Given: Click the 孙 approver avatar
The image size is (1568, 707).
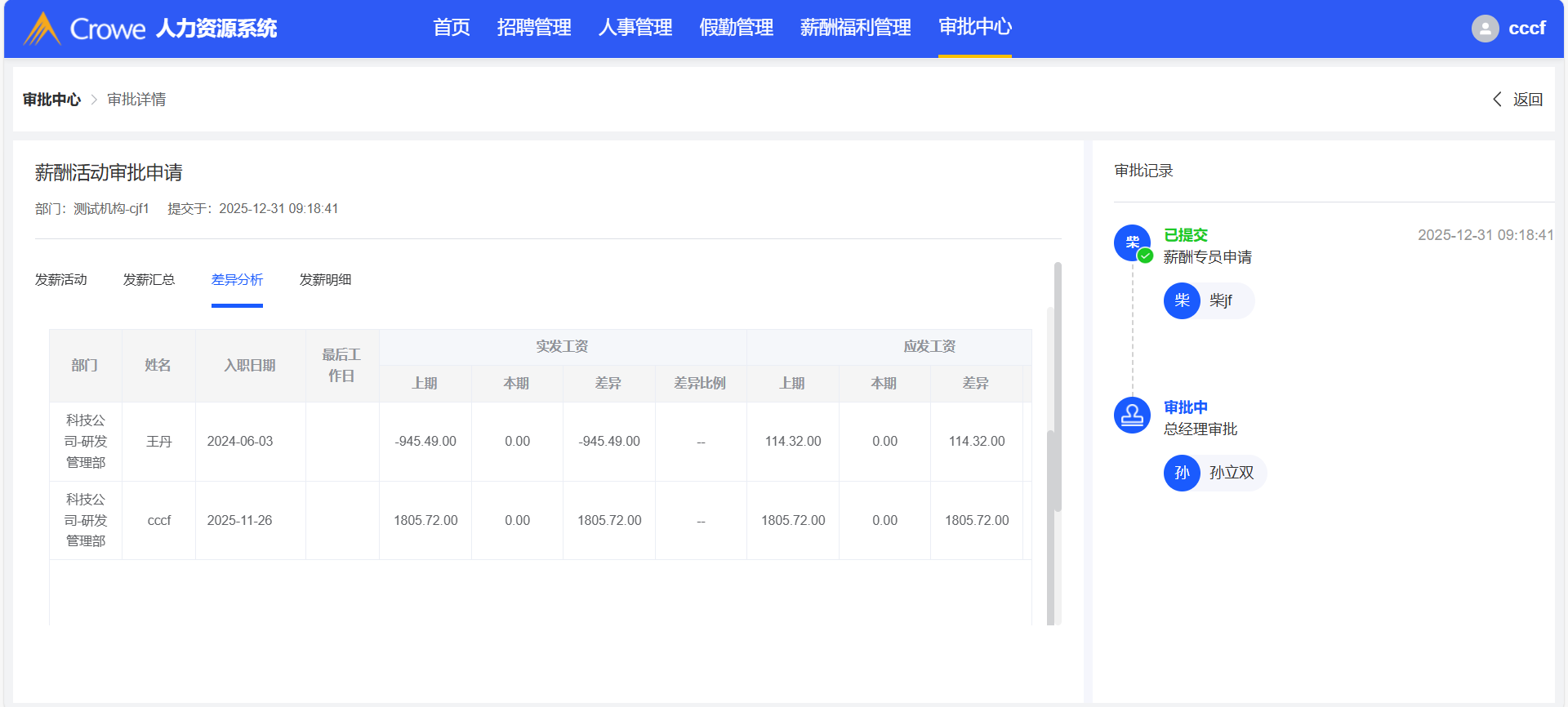Looking at the screenshot, I should point(1182,473).
